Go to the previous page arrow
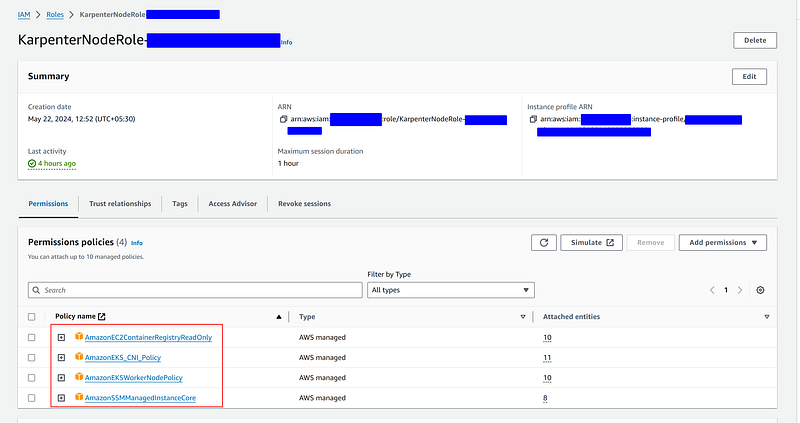Screen dimensions: 800x423 point(712,290)
